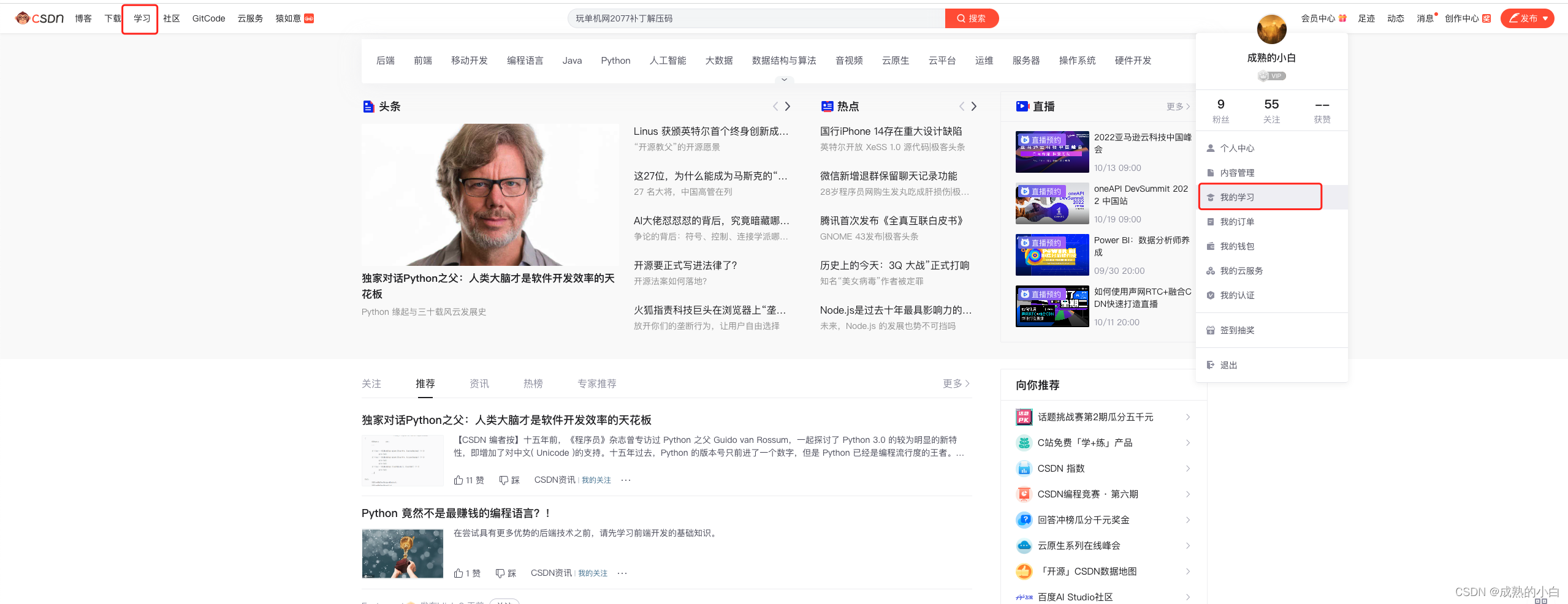Click the 回答冲榜 question mark icon
The width and height of the screenshot is (1568, 604).
tap(1024, 520)
